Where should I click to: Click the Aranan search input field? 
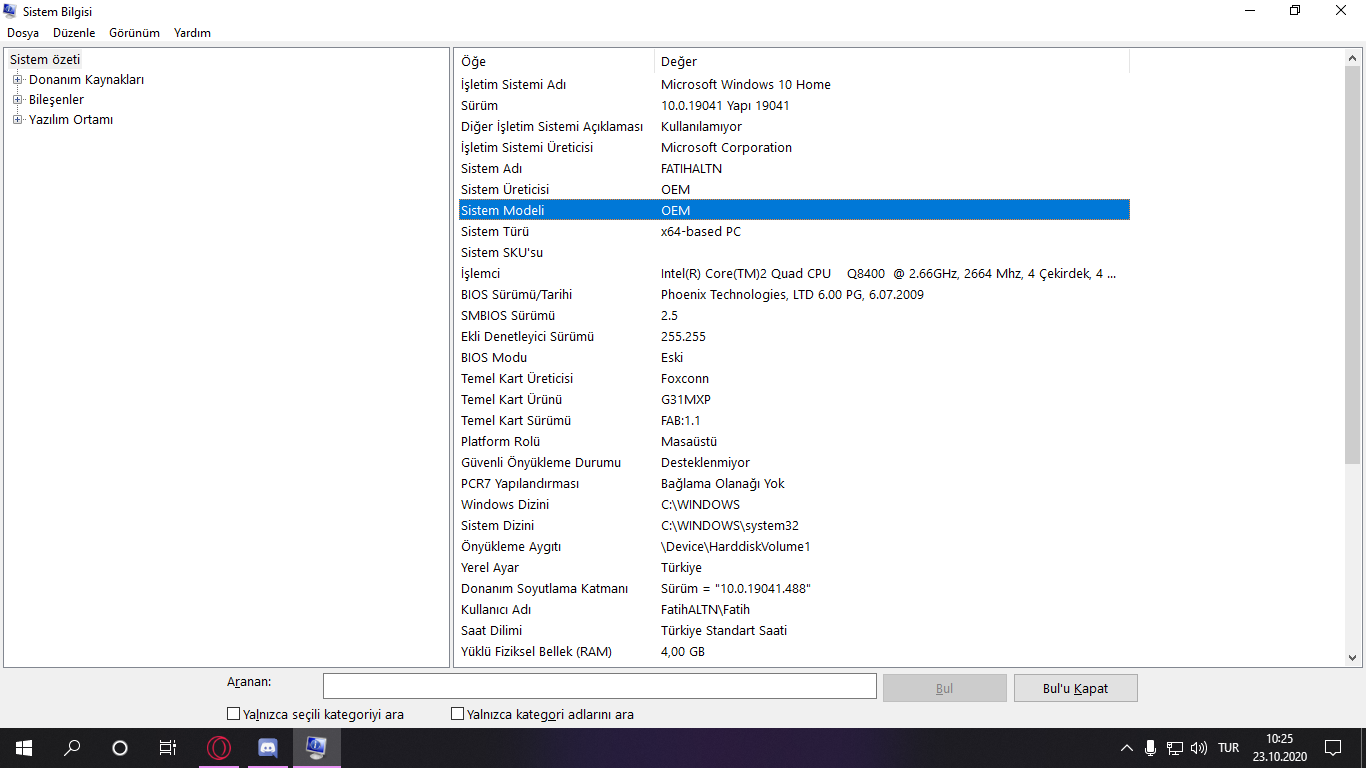pos(600,686)
